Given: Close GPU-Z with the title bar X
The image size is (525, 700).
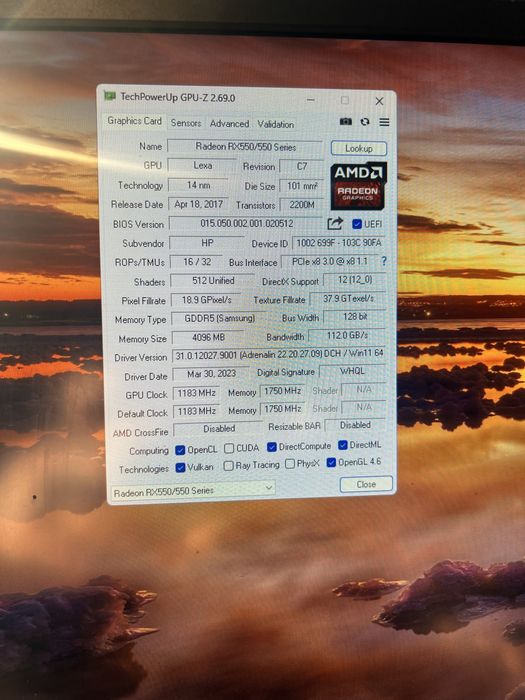Looking at the screenshot, I should [379, 101].
